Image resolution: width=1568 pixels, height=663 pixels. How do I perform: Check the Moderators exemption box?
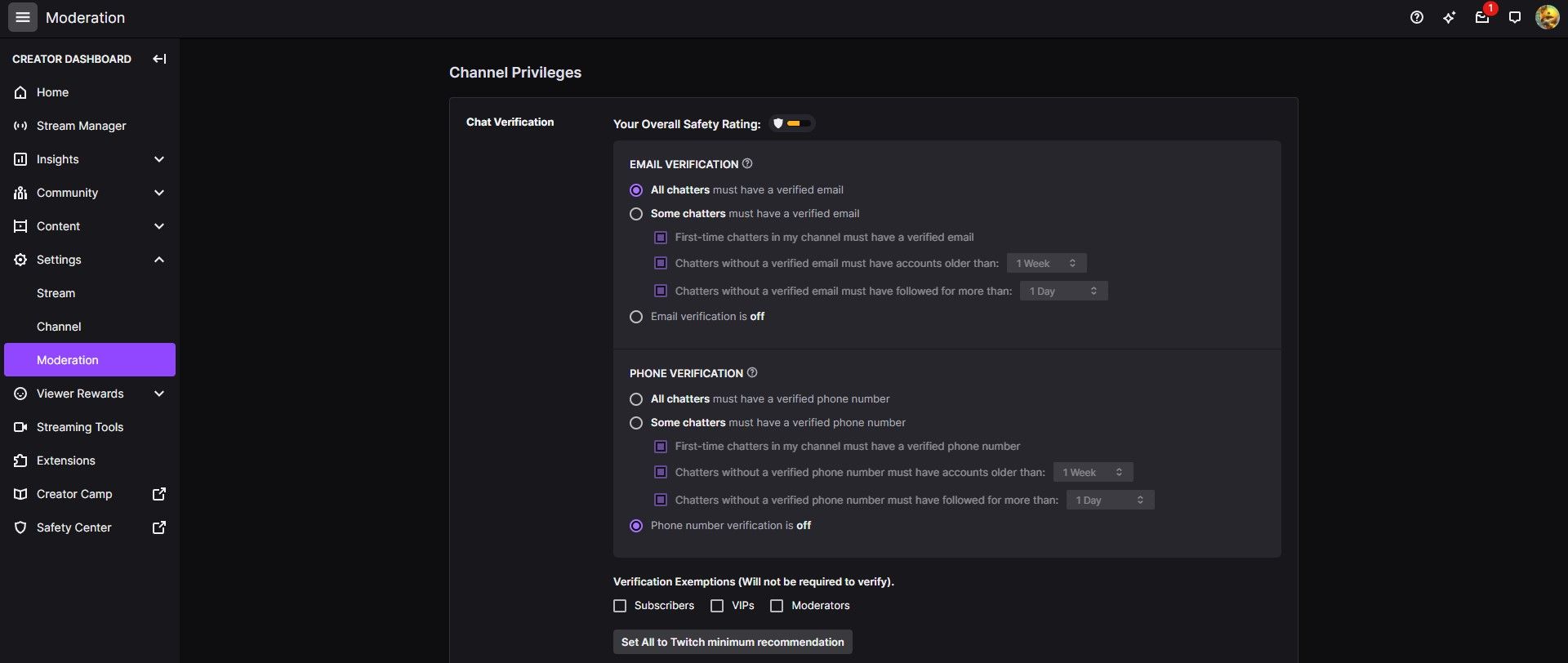click(777, 606)
